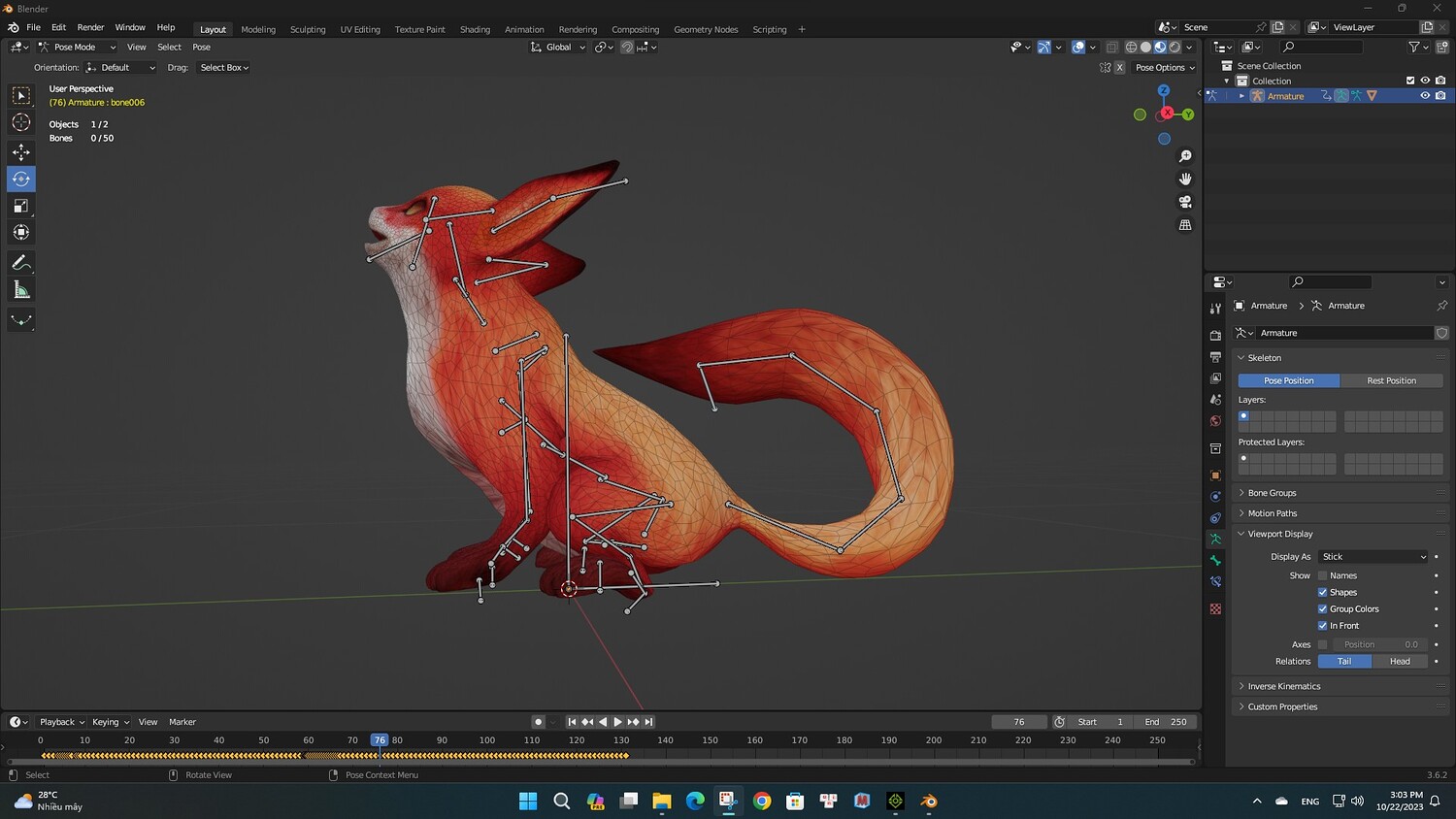Toggle orthographic grid view icon
The height and width of the screenshot is (819, 1456).
pos(1185,225)
